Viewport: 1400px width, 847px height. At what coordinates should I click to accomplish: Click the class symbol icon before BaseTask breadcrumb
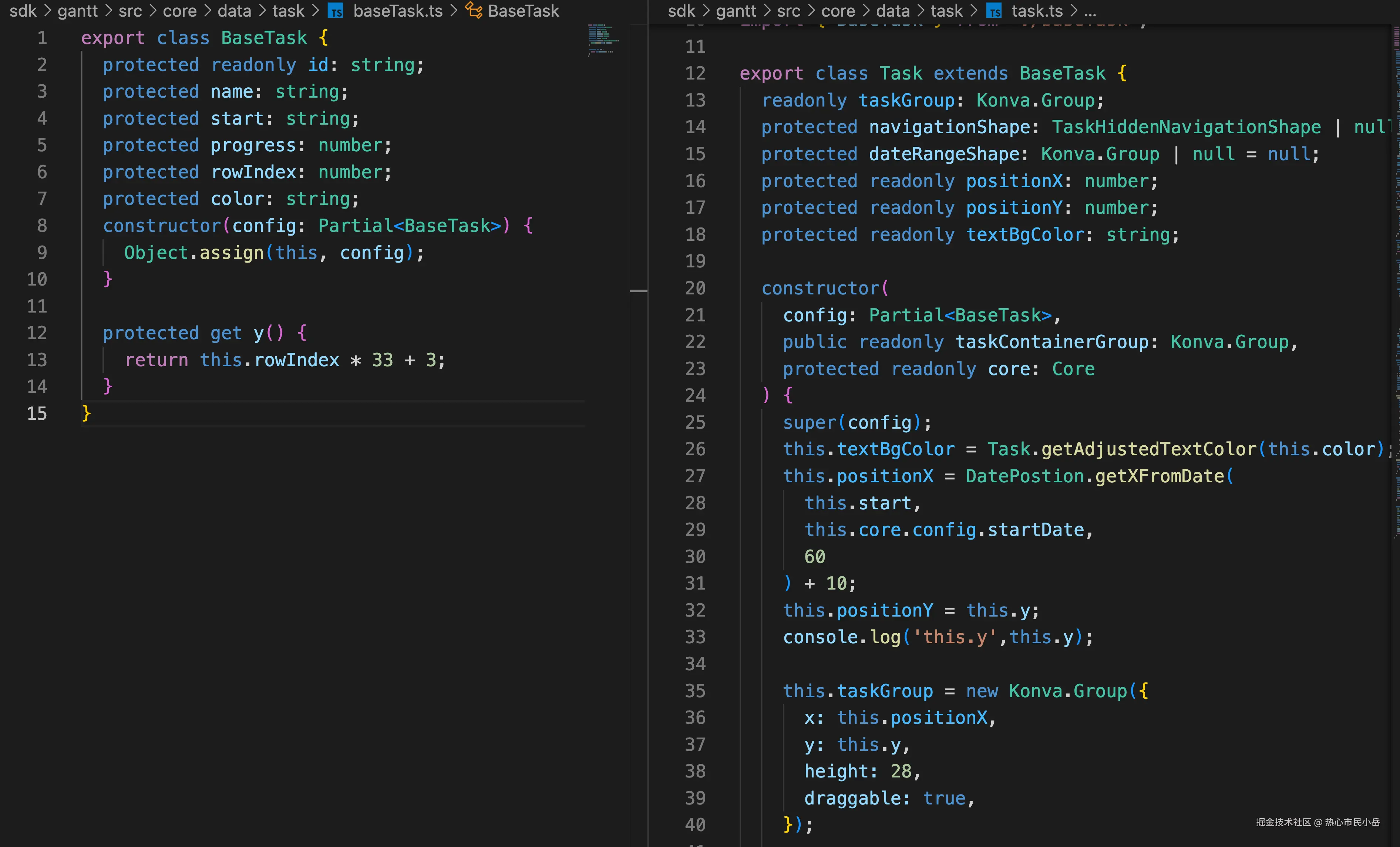coord(473,10)
